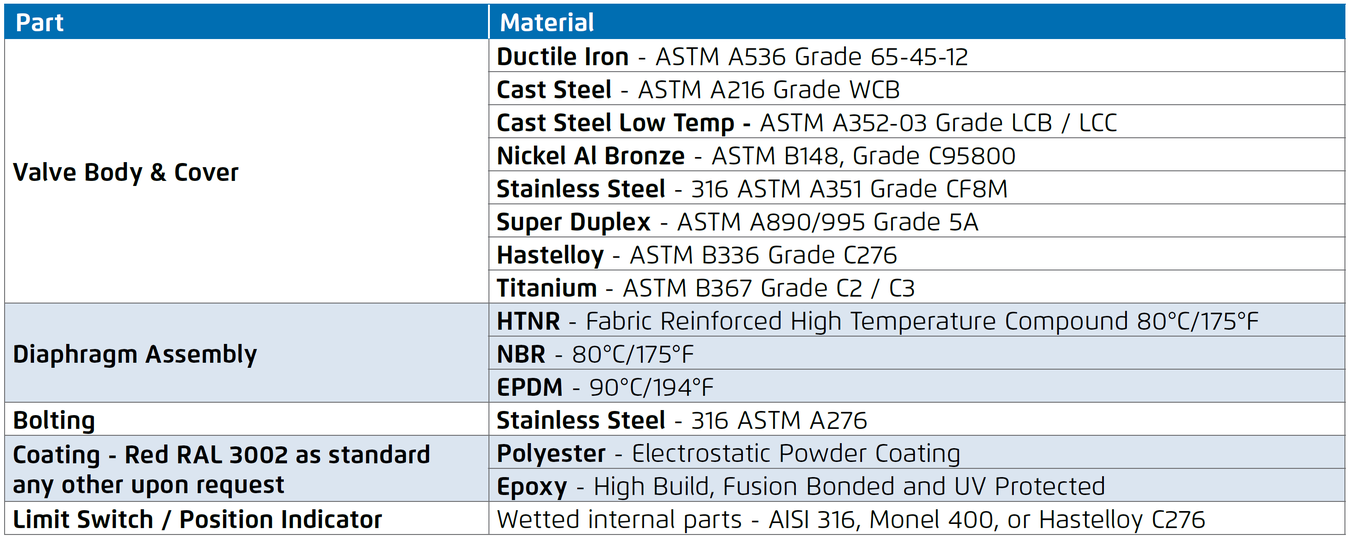Select the Super Duplex material row
This screenshot has width=1350, height=540.
737,222
